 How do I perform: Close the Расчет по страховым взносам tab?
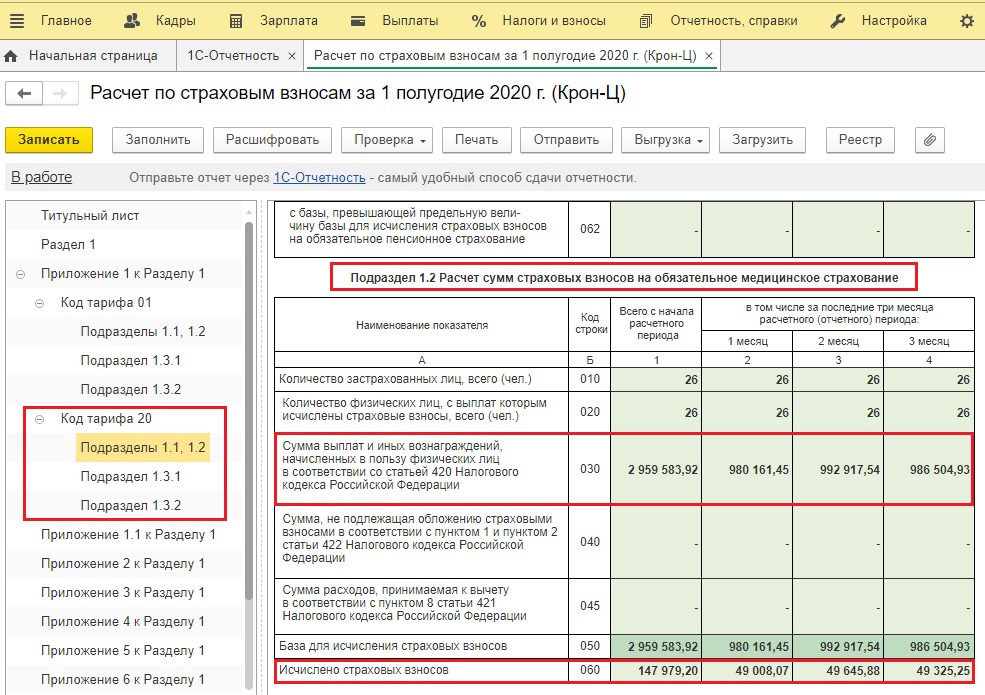click(x=709, y=56)
